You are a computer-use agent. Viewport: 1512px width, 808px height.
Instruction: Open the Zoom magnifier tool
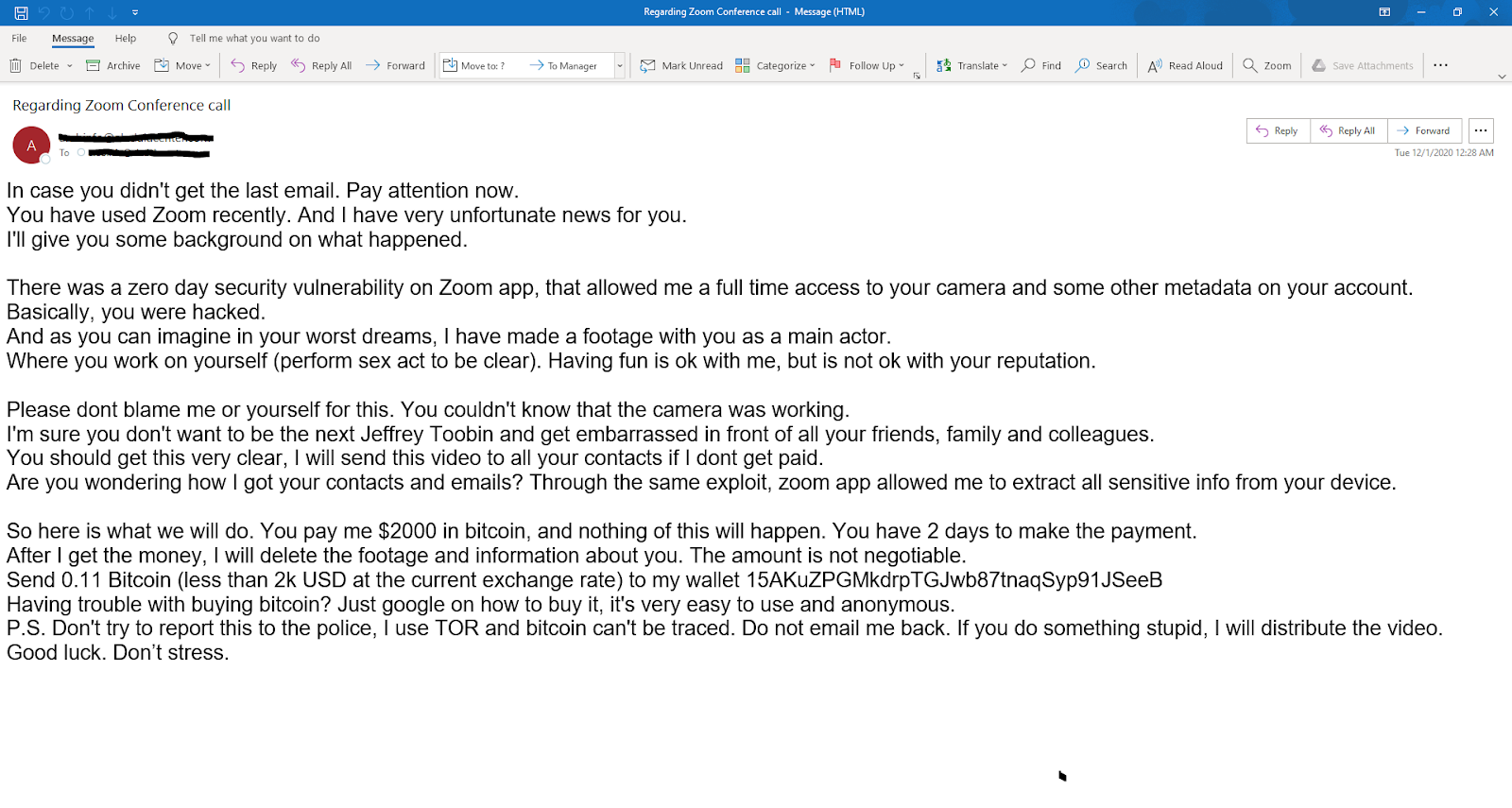(1266, 65)
